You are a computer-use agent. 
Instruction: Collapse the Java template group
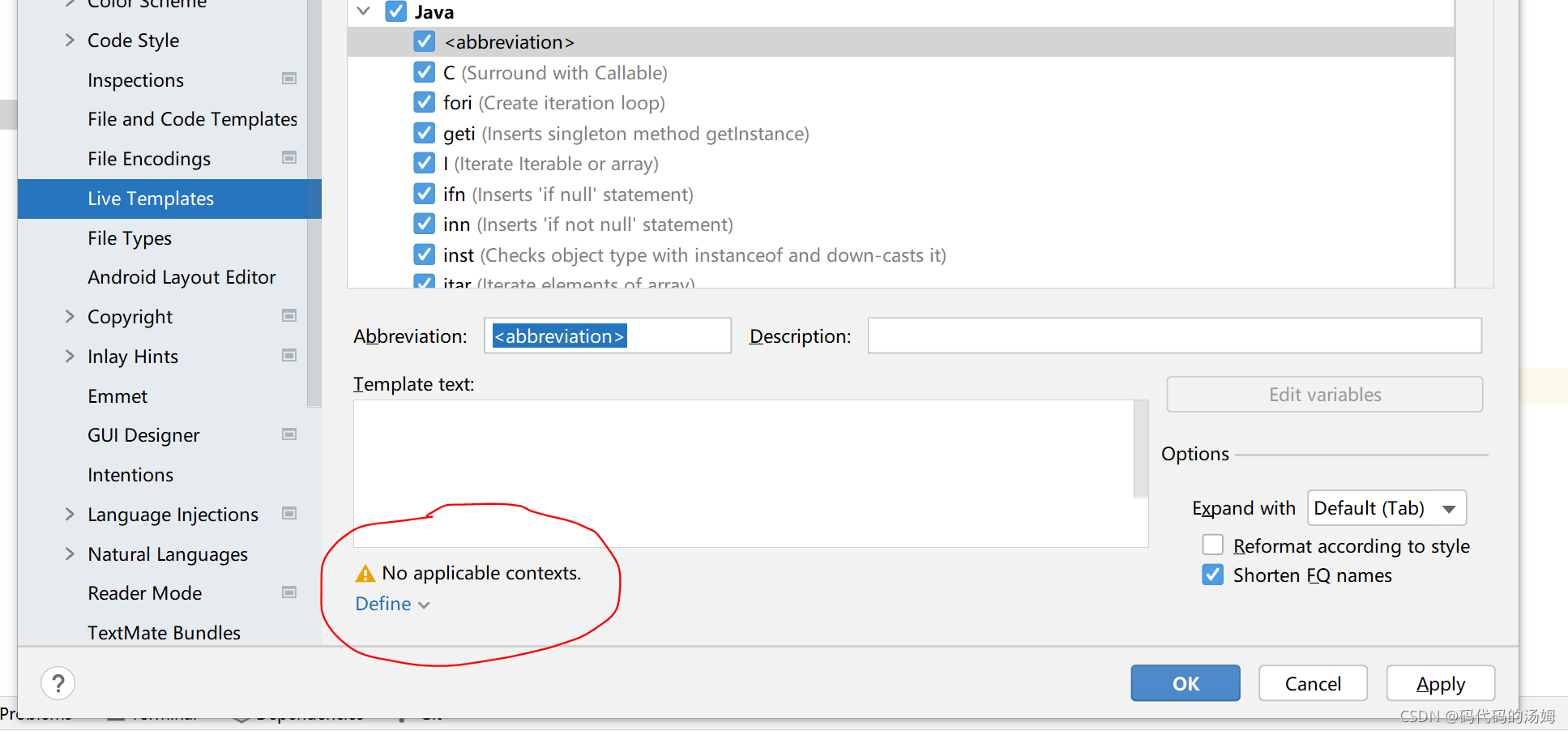point(364,11)
